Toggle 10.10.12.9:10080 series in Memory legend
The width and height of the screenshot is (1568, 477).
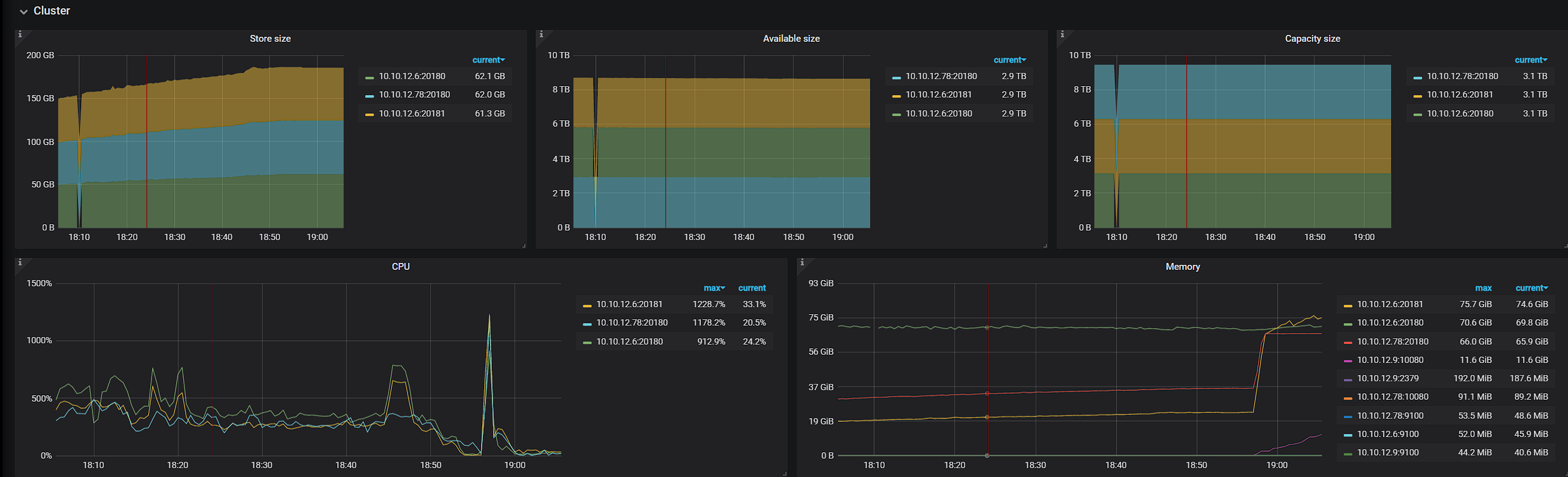(x=1390, y=360)
